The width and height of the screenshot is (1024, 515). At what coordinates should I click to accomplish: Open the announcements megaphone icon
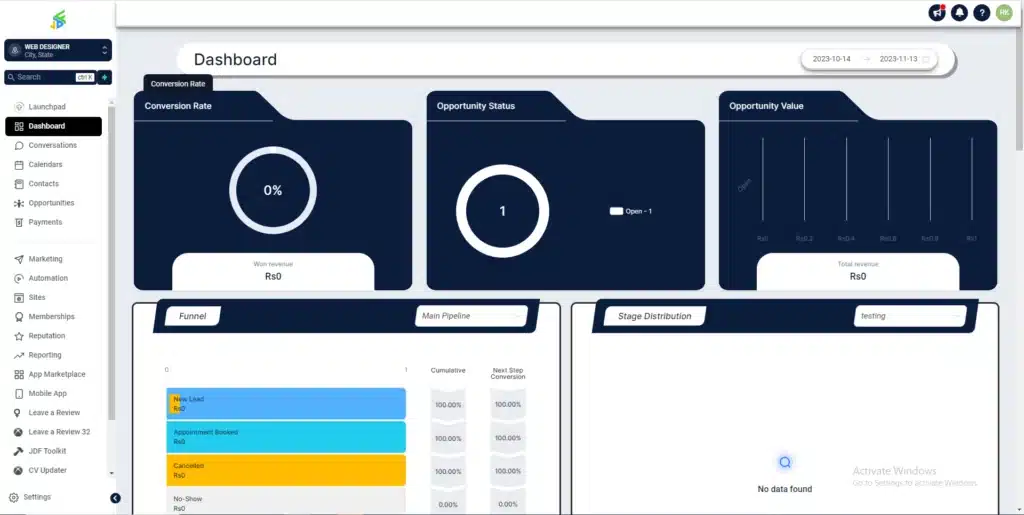[937, 13]
